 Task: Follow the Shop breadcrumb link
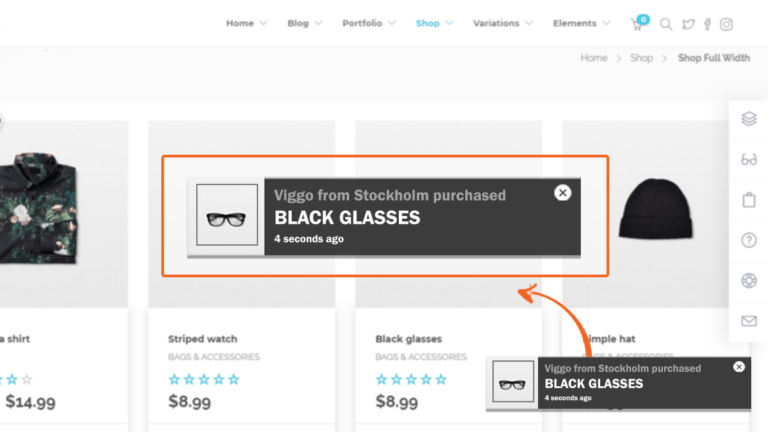pyautogui.click(x=641, y=58)
